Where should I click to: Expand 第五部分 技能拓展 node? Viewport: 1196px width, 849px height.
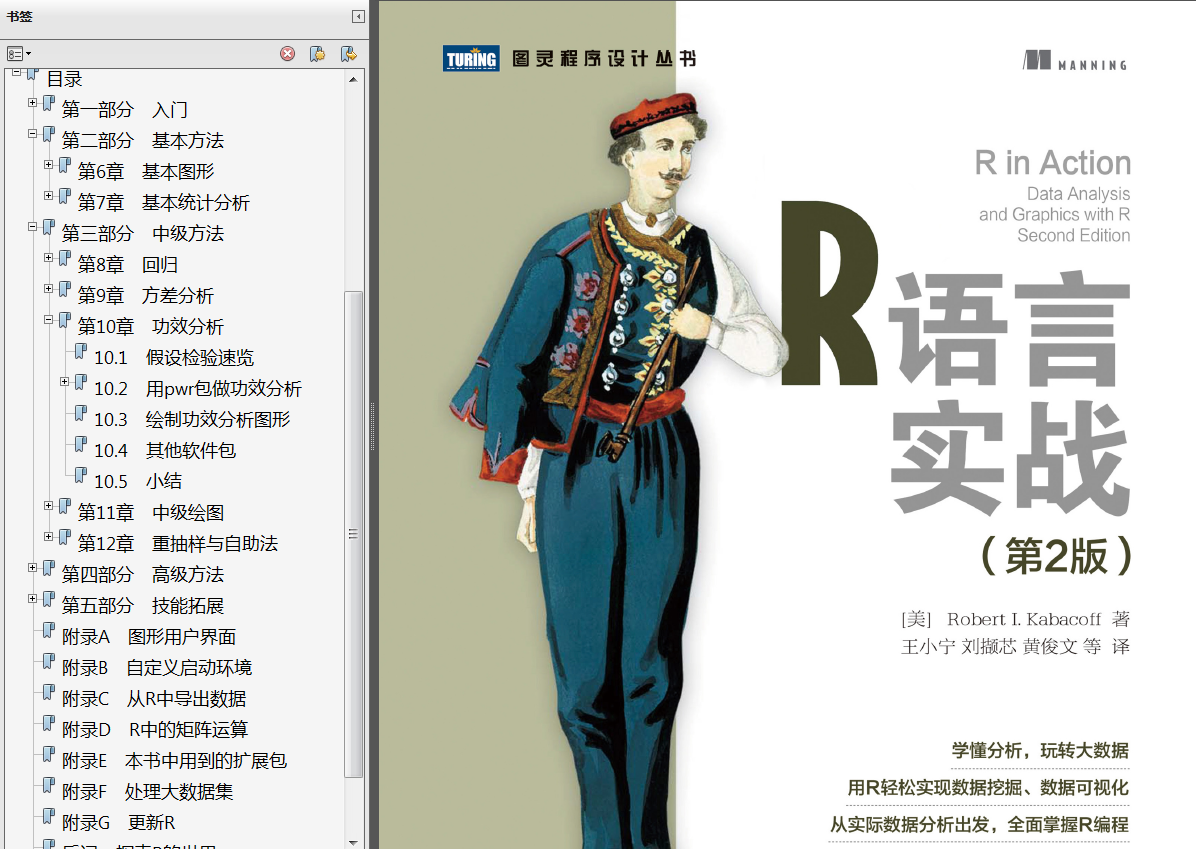coord(32,599)
